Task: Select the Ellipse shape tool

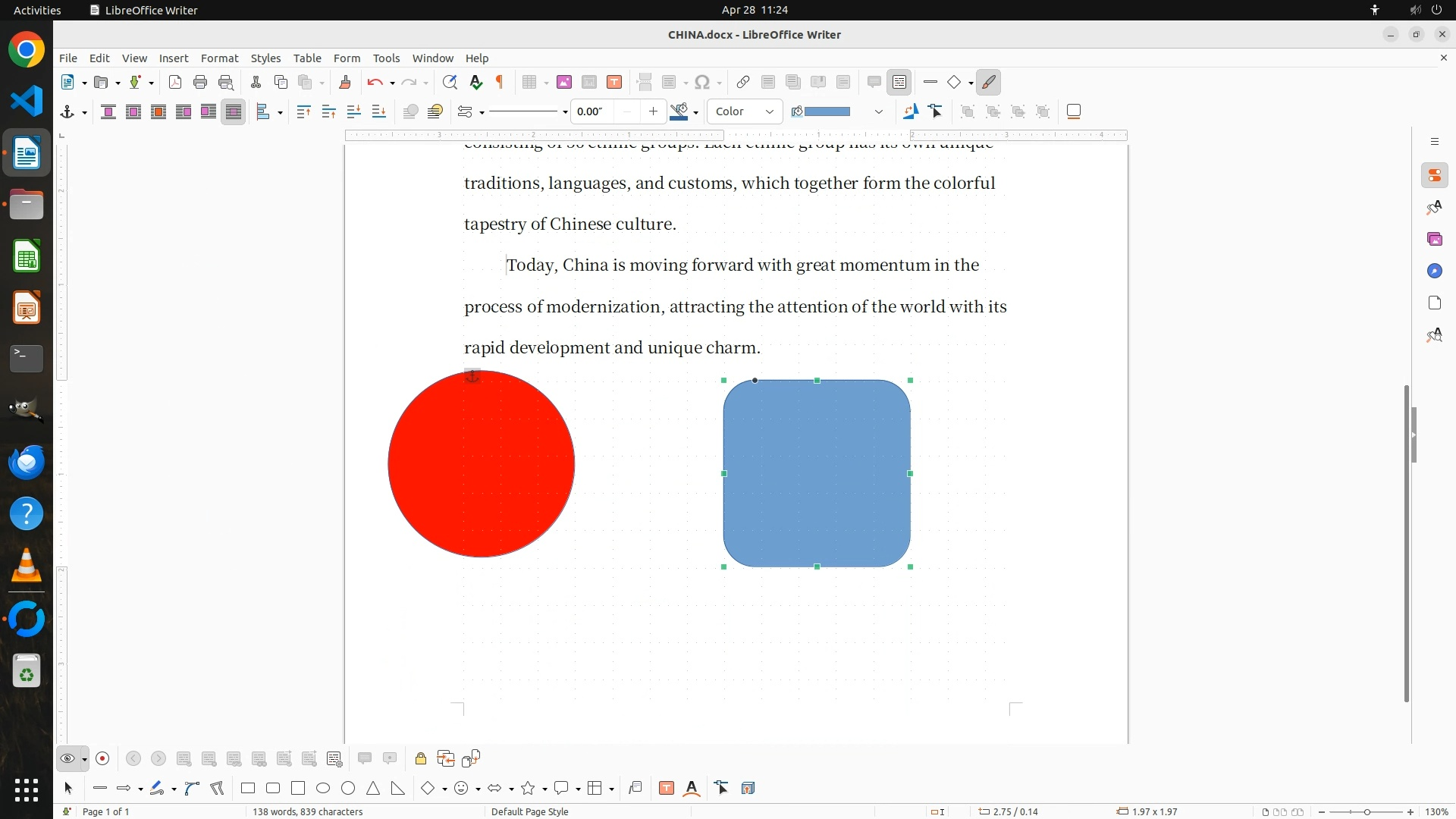Action: pos(323,789)
